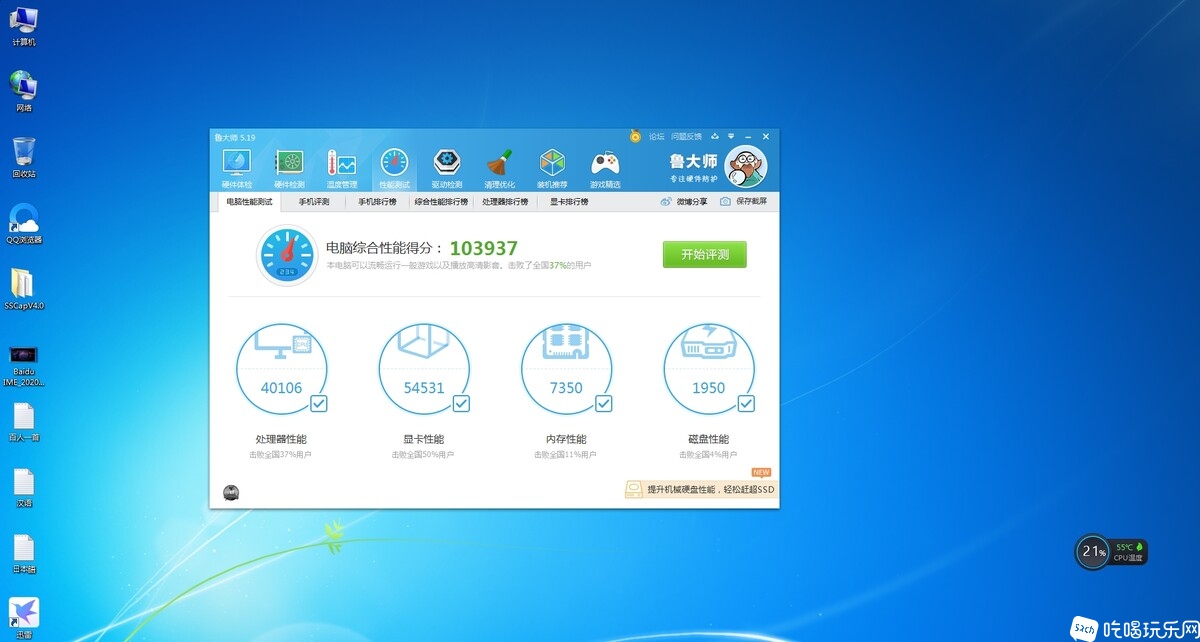Open the 网络 network desktop icon
This screenshot has width=1200, height=642.
point(23,91)
